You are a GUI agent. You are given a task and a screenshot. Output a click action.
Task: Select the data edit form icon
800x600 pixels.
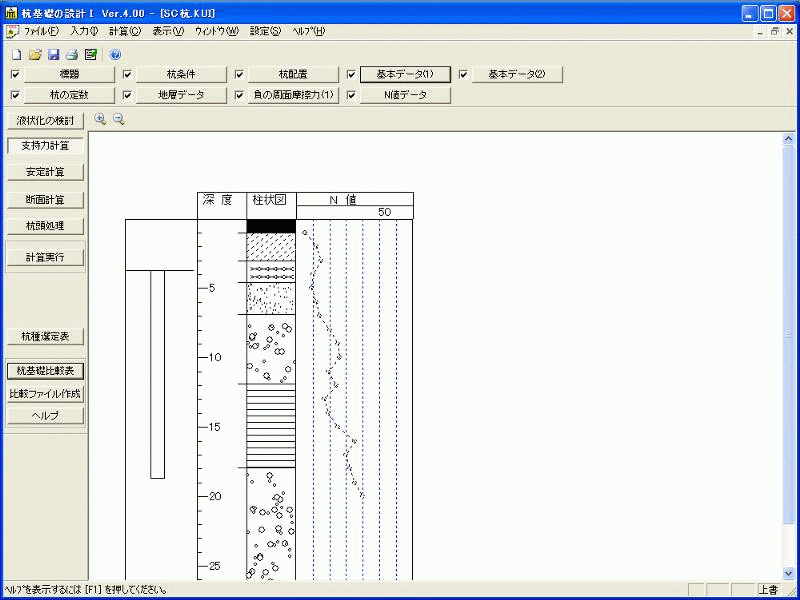click(x=93, y=54)
